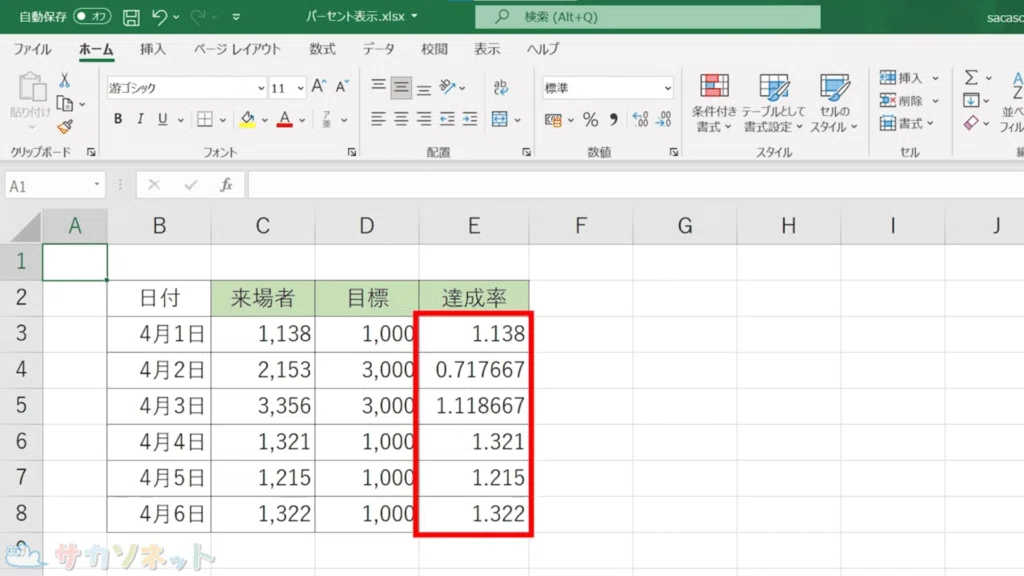Open the number format dropdown 標準
This screenshot has height=576, width=1024.
[667, 88]
